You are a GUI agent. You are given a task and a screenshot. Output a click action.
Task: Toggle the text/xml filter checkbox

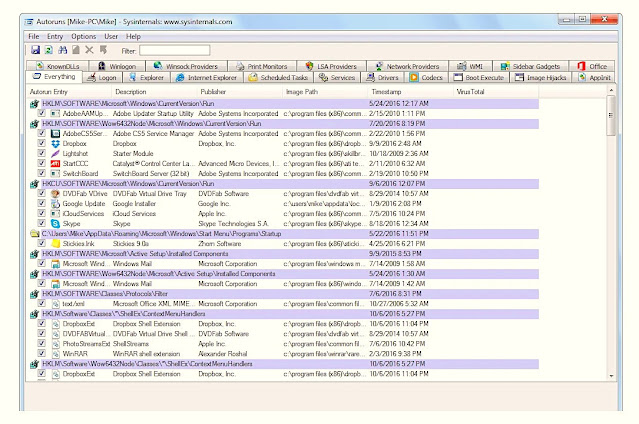click(x=41, y=303)
